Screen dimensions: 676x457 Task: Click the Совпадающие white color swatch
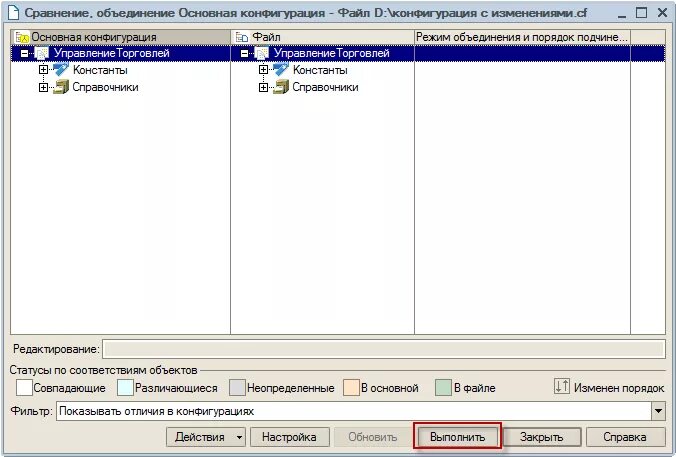click(24, 388)
